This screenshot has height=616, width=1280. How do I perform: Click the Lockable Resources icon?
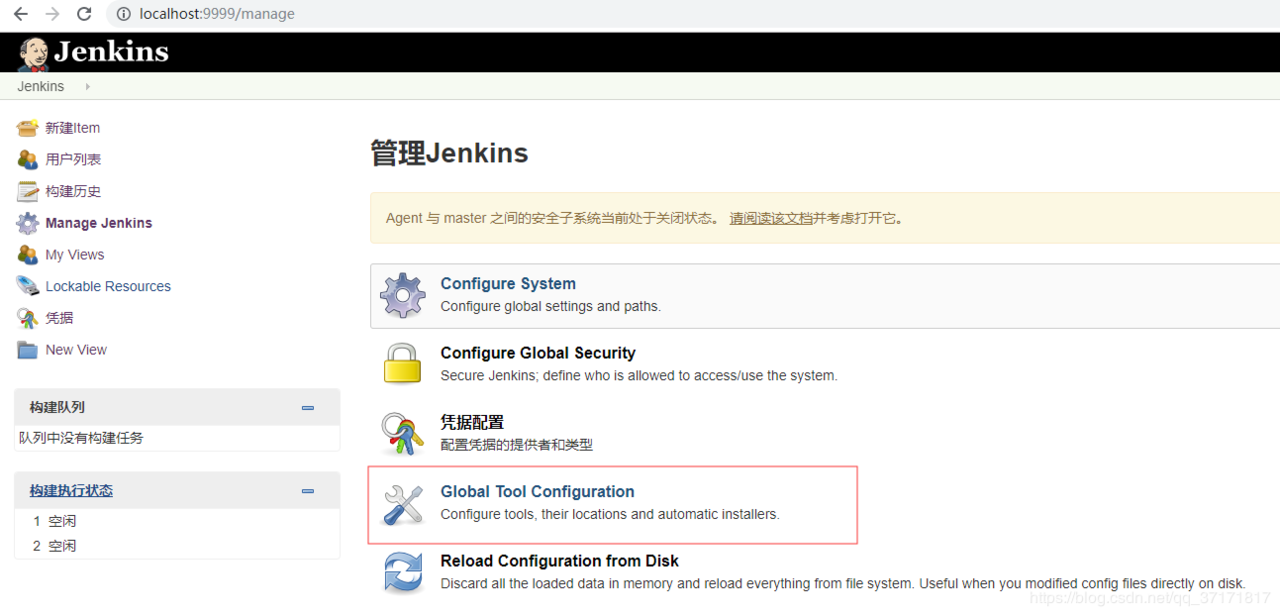(27, 286)
